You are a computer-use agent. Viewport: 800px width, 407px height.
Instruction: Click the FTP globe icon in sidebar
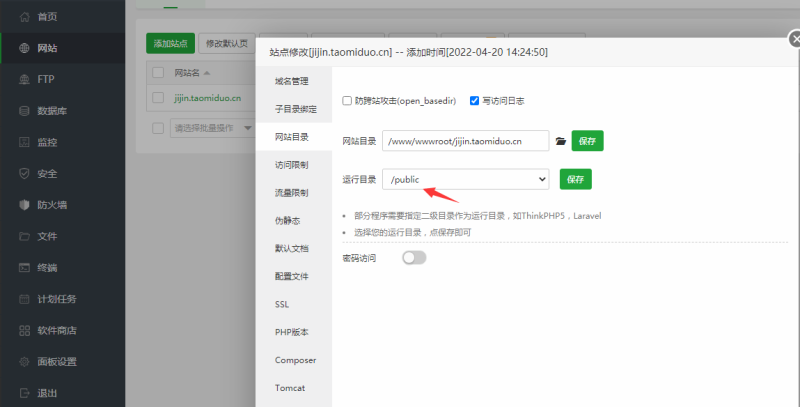pos(24,80)
